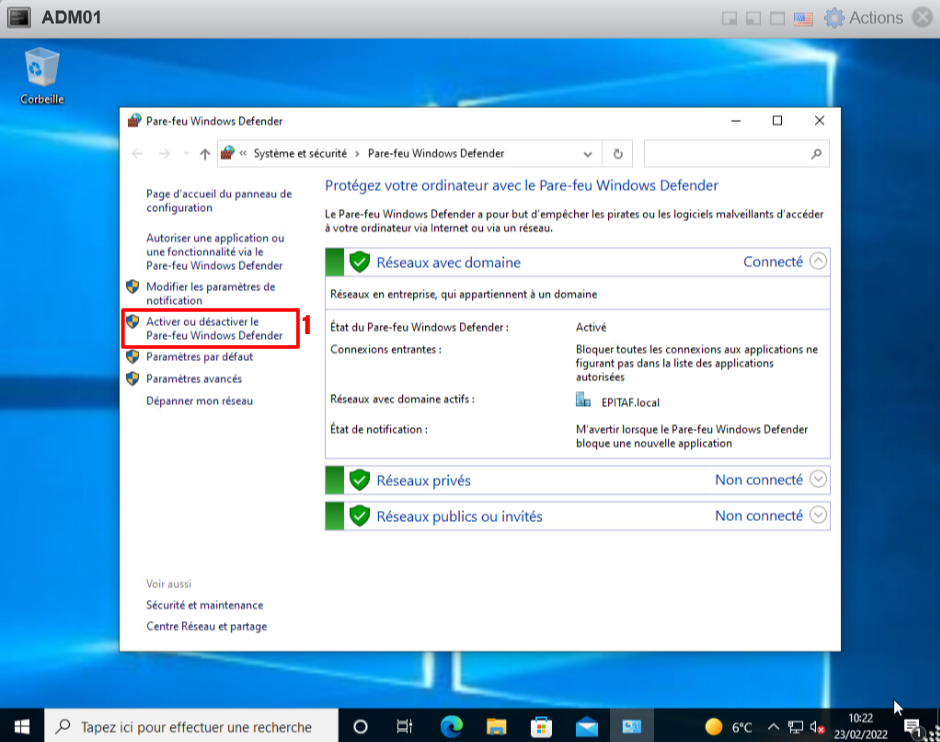Open Centre Réseau et partage link
This screenshot has height=742, width=940.
click(x=206, y=626)
